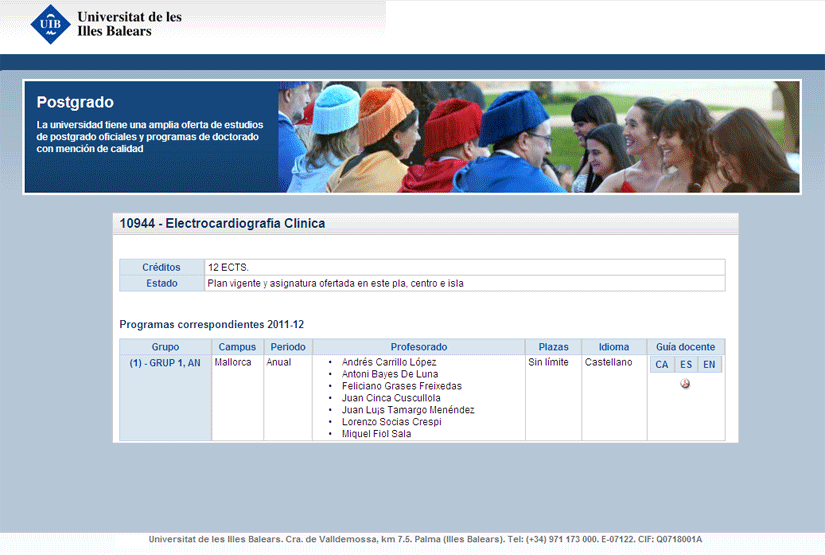
Task: Click the Plazas column header
Action: tap(554, 347)
